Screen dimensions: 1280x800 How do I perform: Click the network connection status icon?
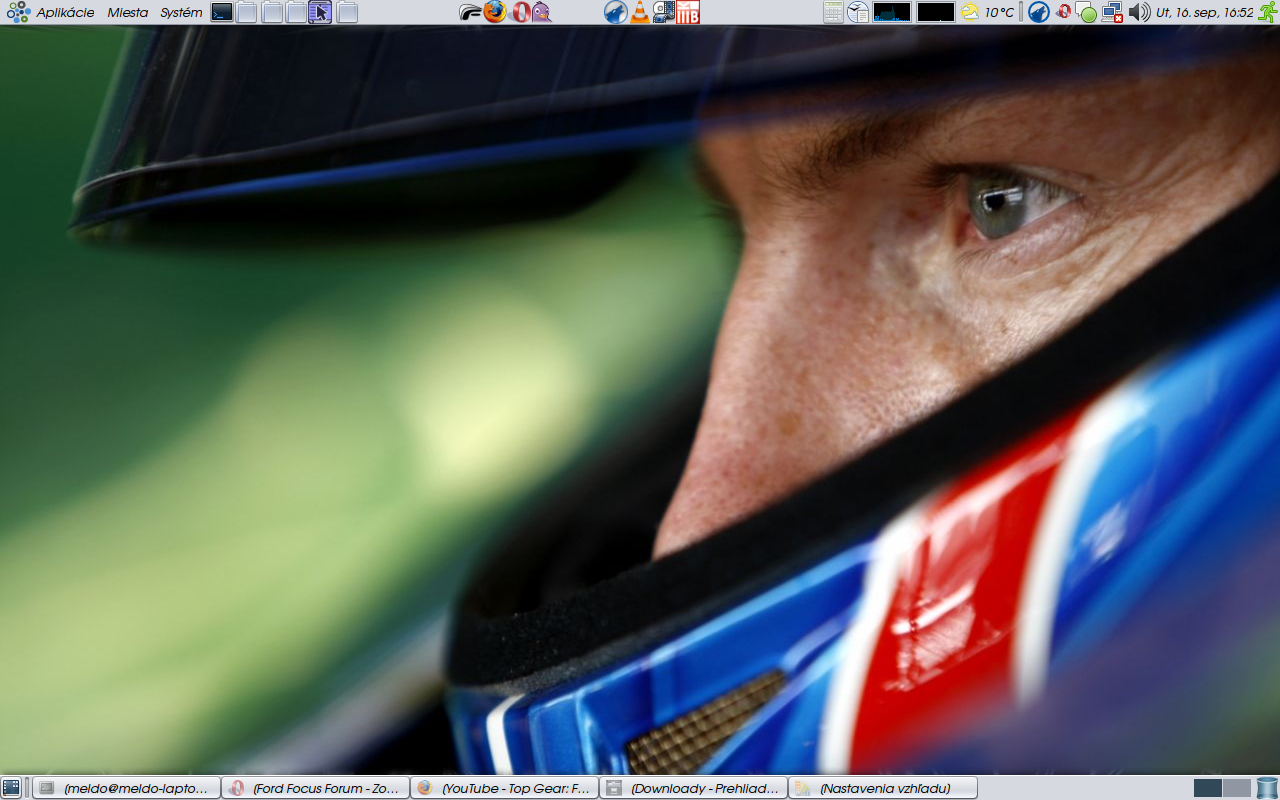[x=1112, y=12]
